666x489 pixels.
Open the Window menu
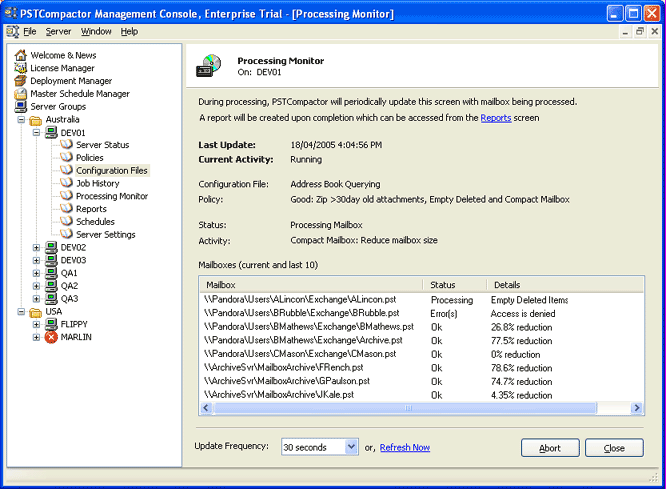tap(96, 31)
